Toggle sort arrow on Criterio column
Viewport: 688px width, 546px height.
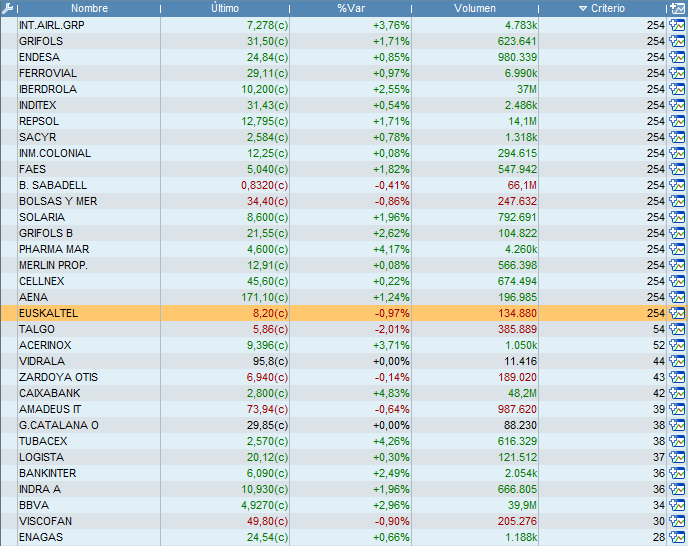[x=584, y=8]
